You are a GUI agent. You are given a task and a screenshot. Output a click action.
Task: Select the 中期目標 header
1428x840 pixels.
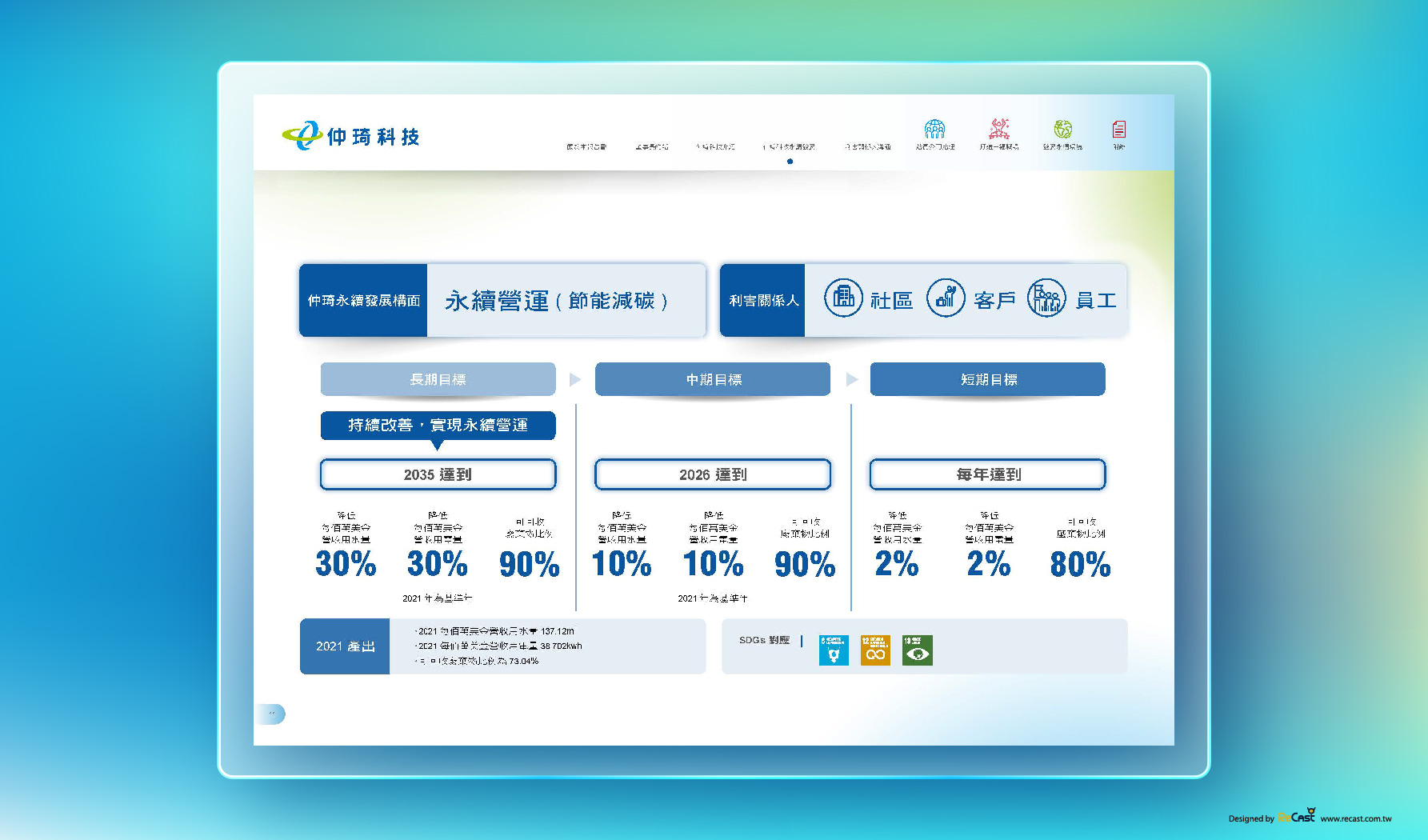pyautogui.click(x=713, y=379)
